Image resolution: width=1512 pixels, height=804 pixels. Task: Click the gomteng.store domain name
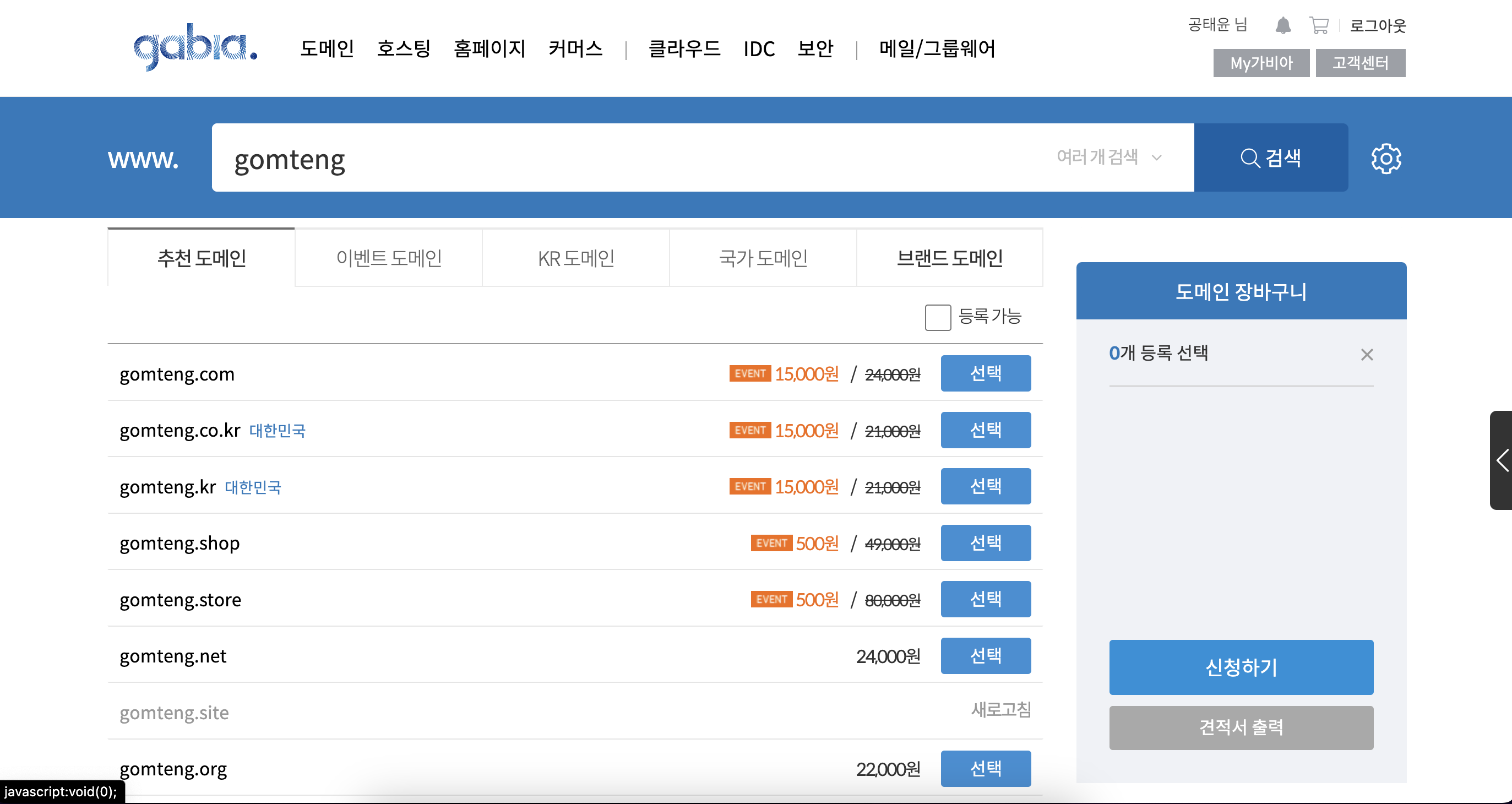click(x=180, y=600)
